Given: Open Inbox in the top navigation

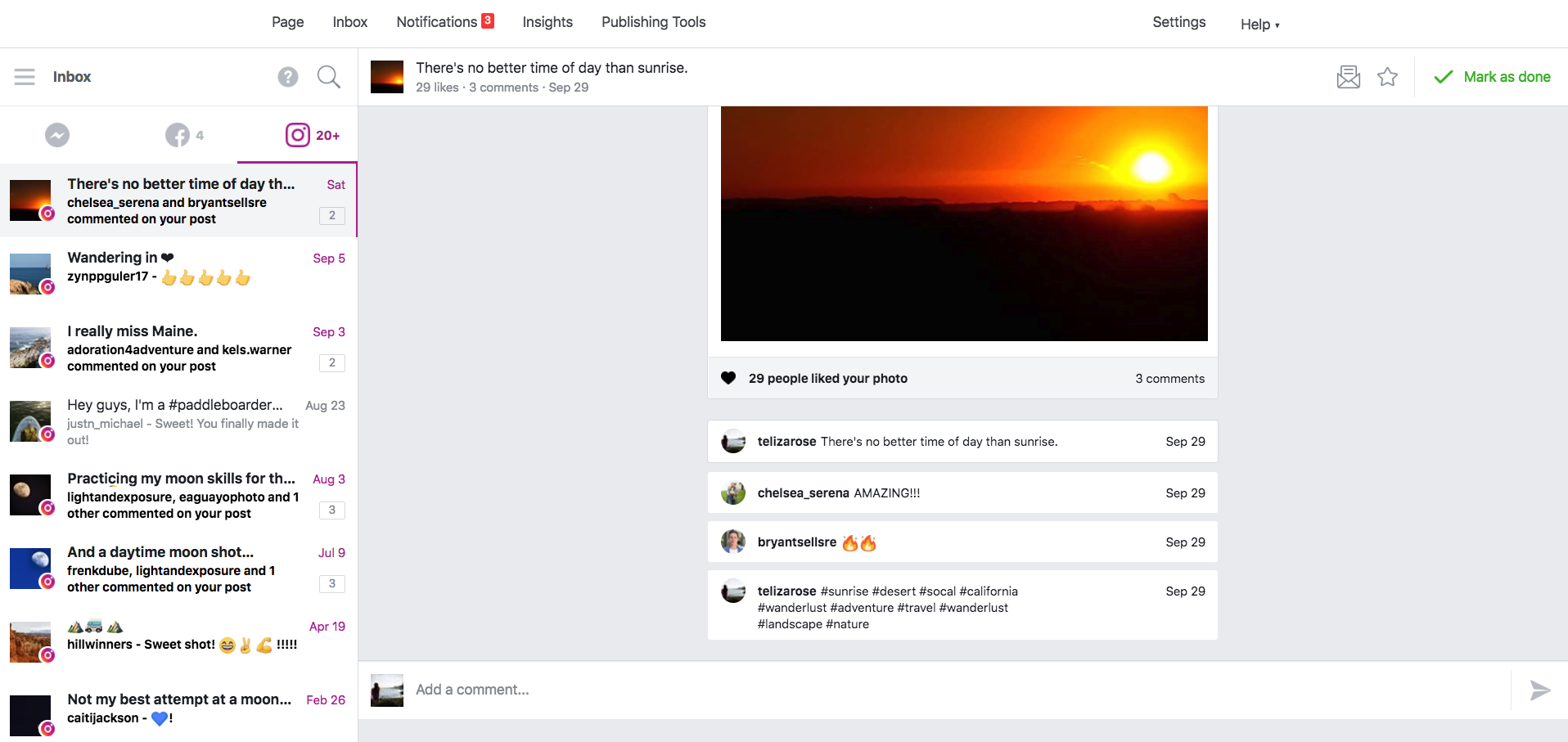Looking at the screenshot, I should click(350, 22).
